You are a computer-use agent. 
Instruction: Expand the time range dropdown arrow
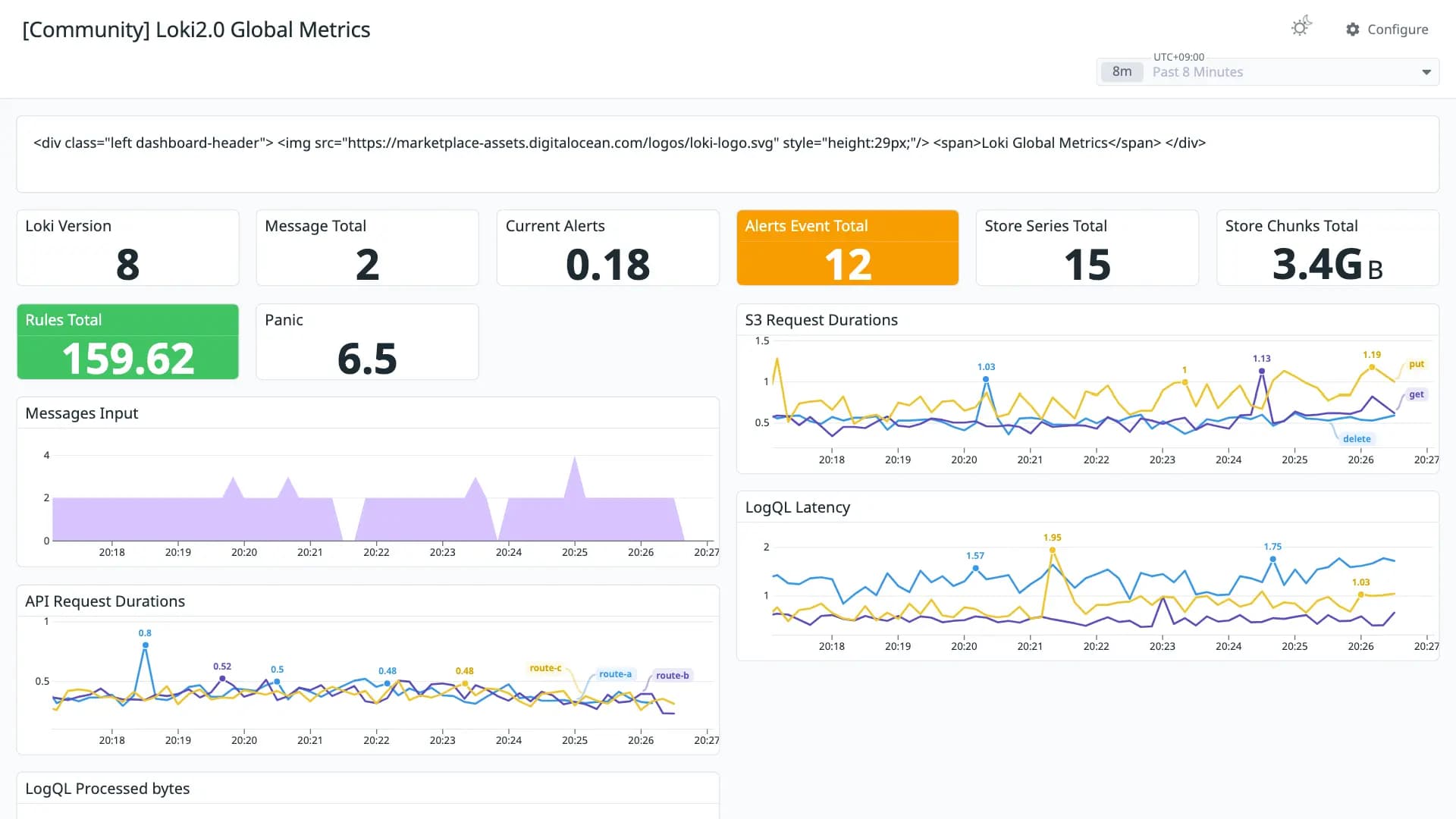[1426, 72]
